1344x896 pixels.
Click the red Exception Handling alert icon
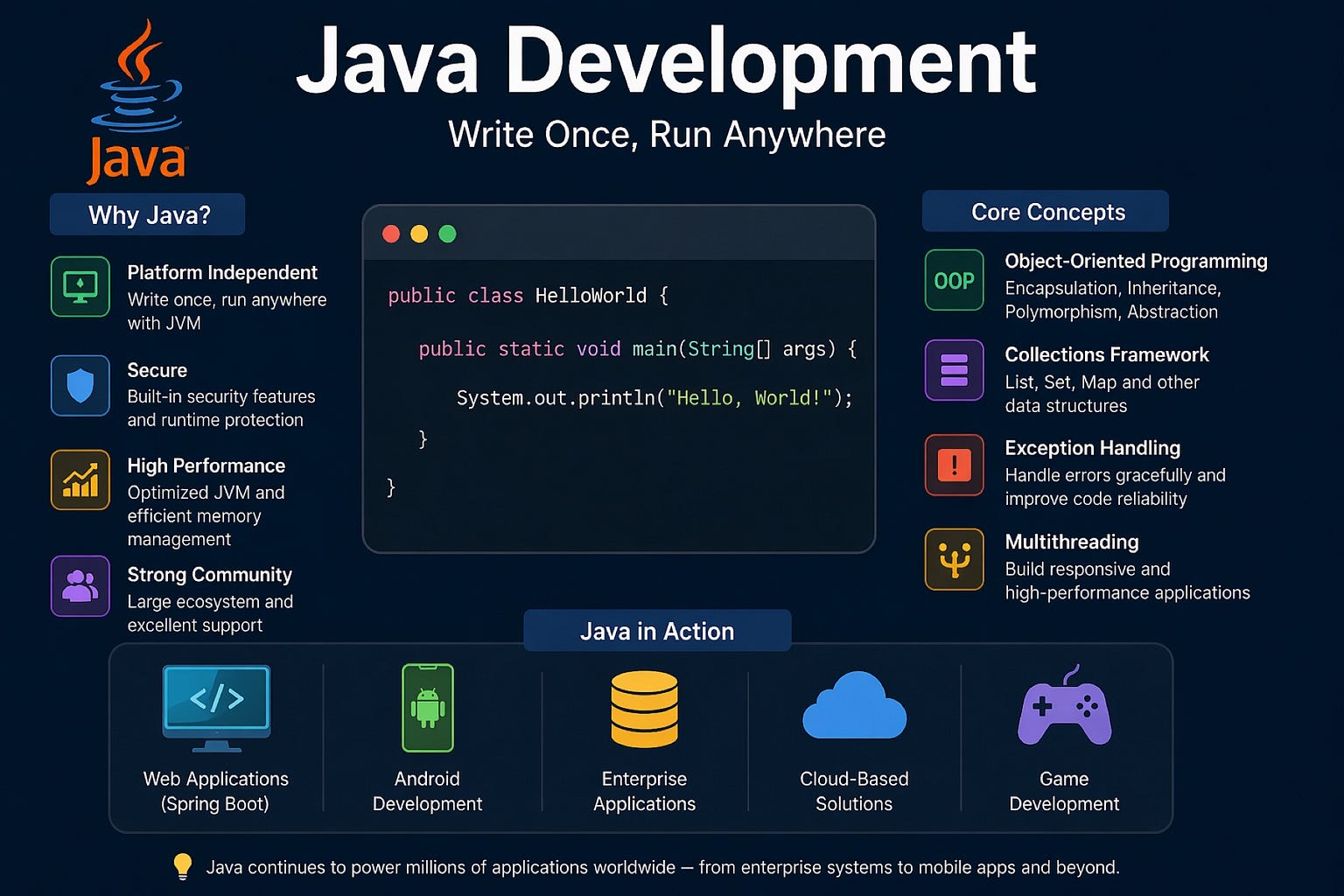955,465
